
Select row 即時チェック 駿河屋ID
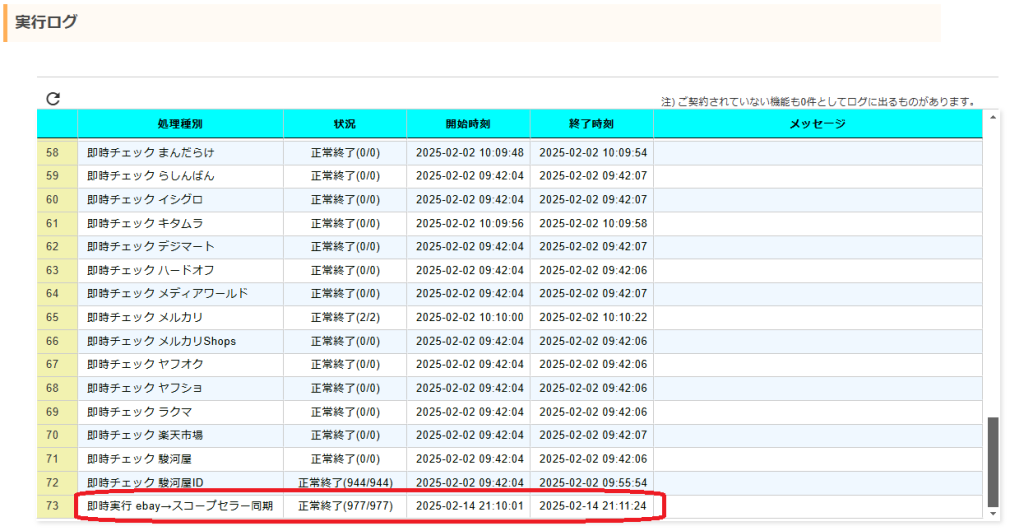509,483
